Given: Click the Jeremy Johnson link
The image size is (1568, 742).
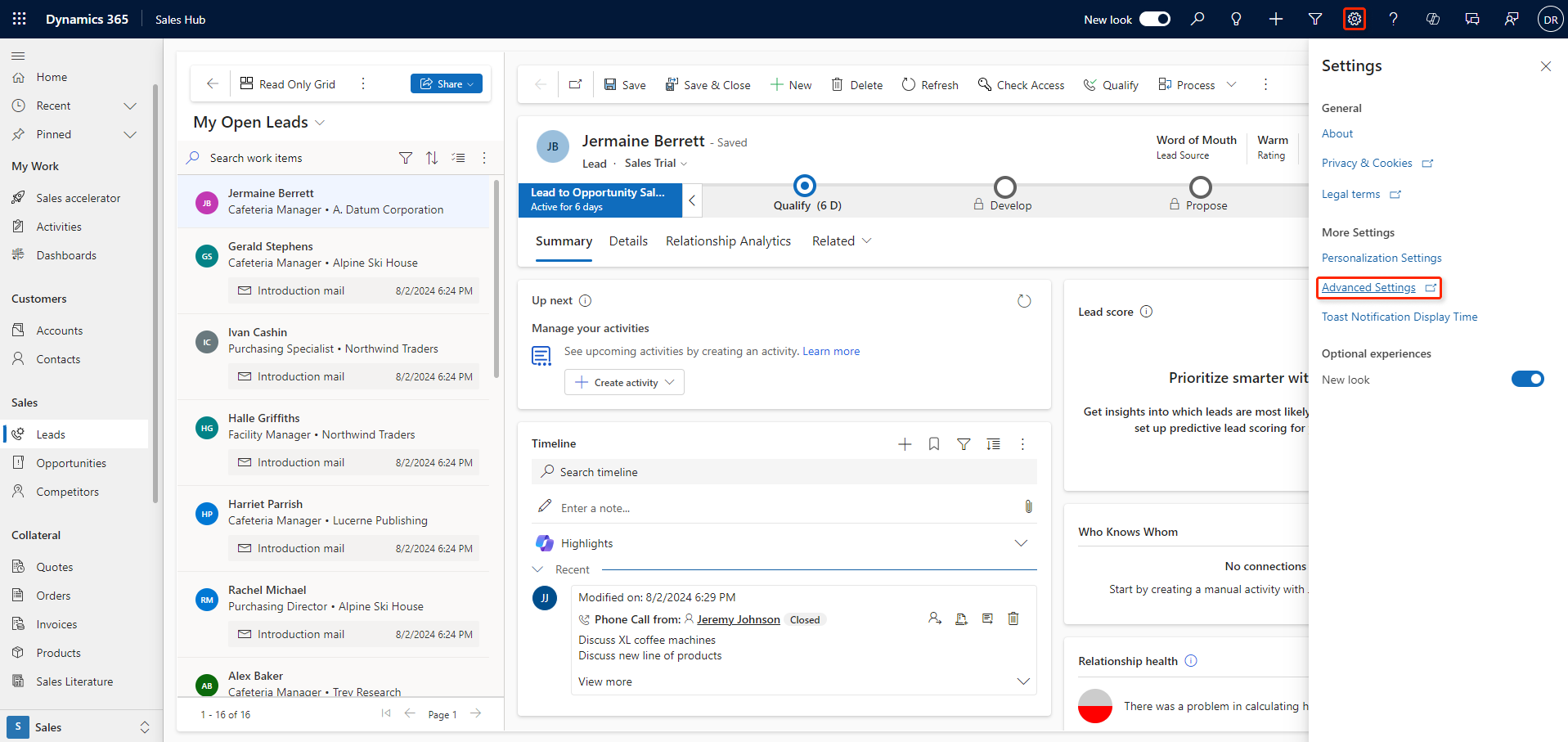Looking at the screenshot, I should [738, 619].
